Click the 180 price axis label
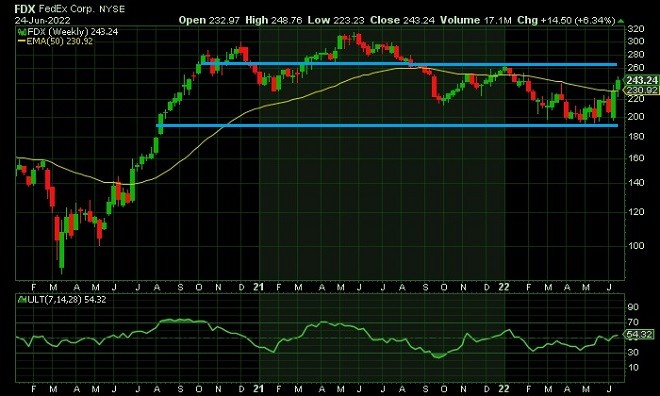This screenshot has height=396, width=660. 636,136
